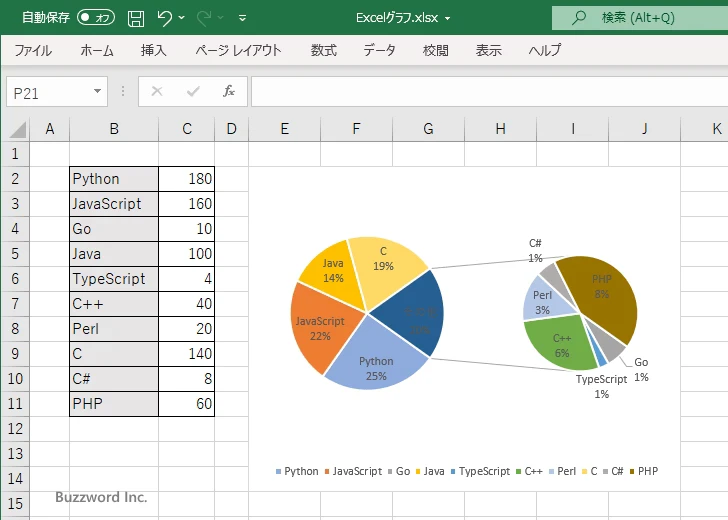
Task: Click the Select All corner triangle
Action: (18, 130)
